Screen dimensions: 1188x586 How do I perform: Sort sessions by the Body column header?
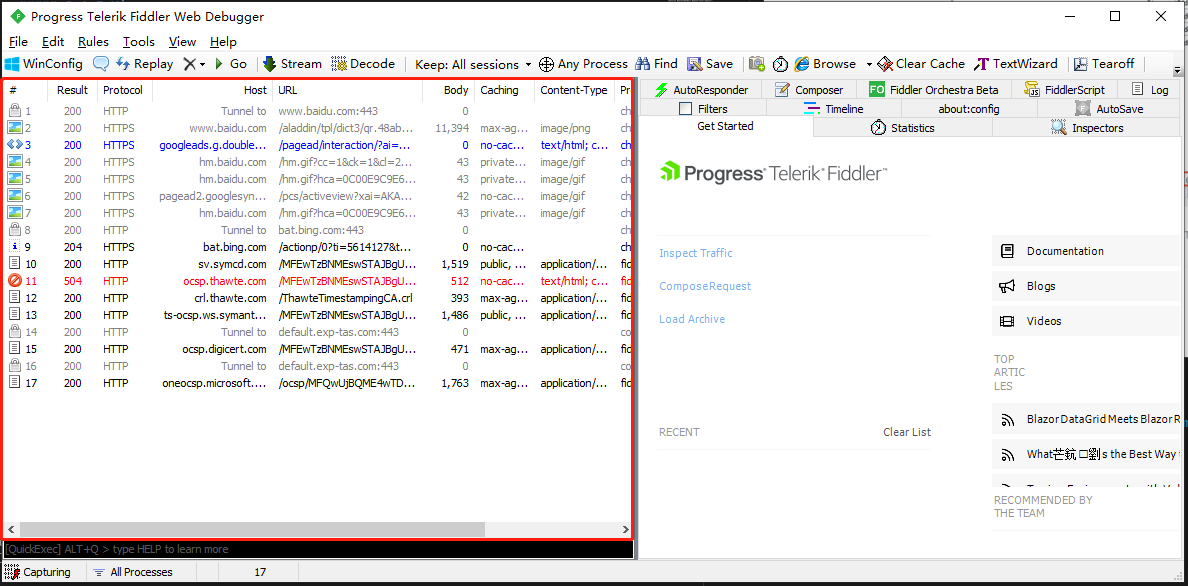tap(449, 90)
